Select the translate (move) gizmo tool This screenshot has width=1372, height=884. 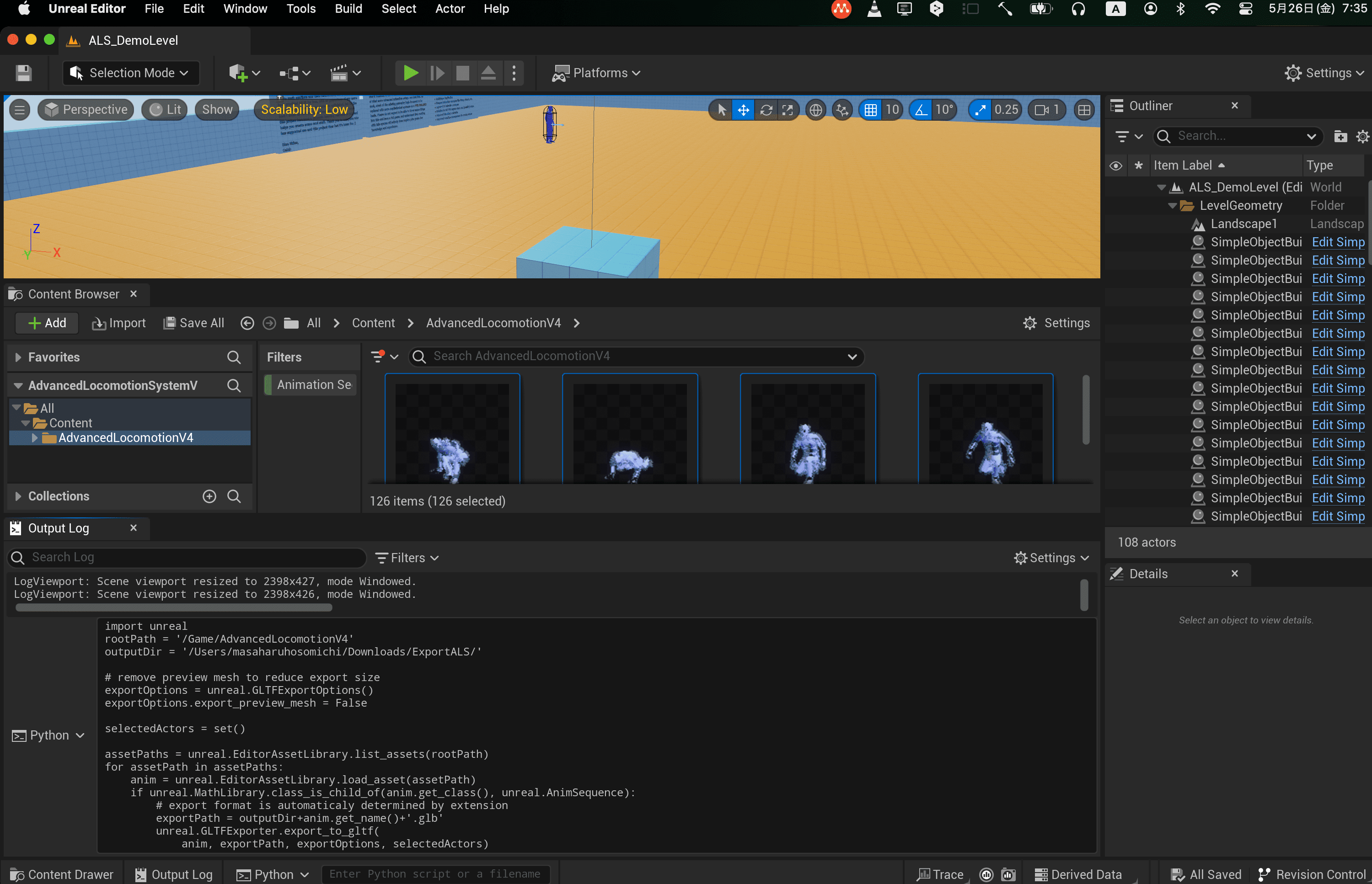coord(743,110)
